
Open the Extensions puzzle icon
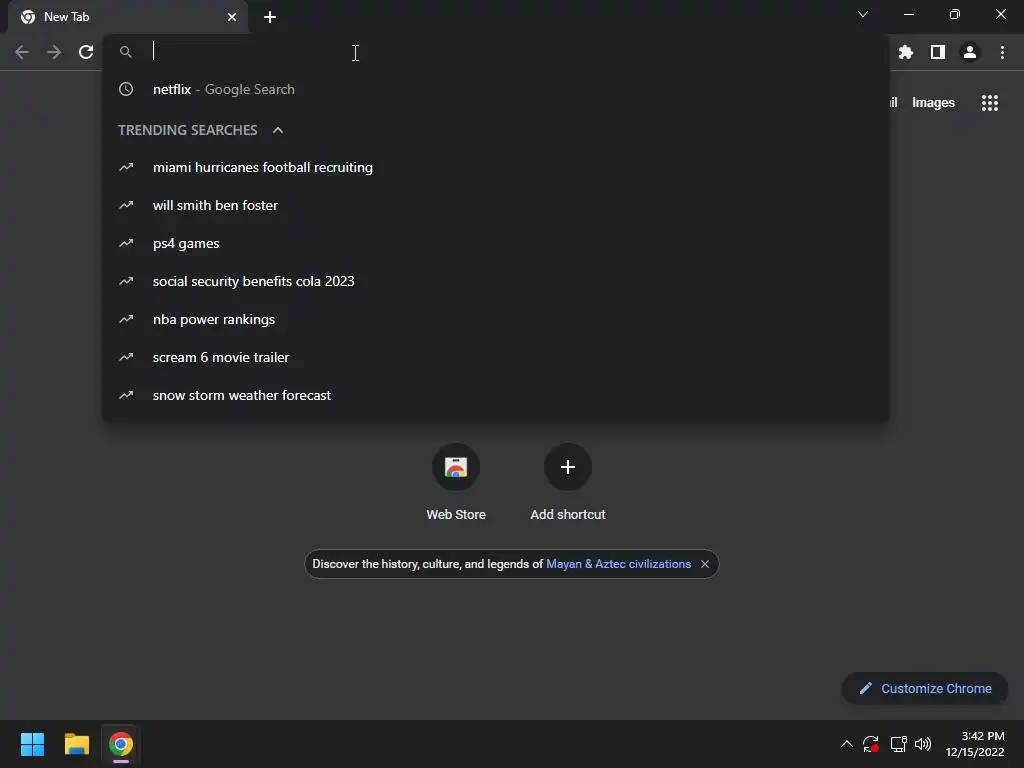[x=906, y=52]
